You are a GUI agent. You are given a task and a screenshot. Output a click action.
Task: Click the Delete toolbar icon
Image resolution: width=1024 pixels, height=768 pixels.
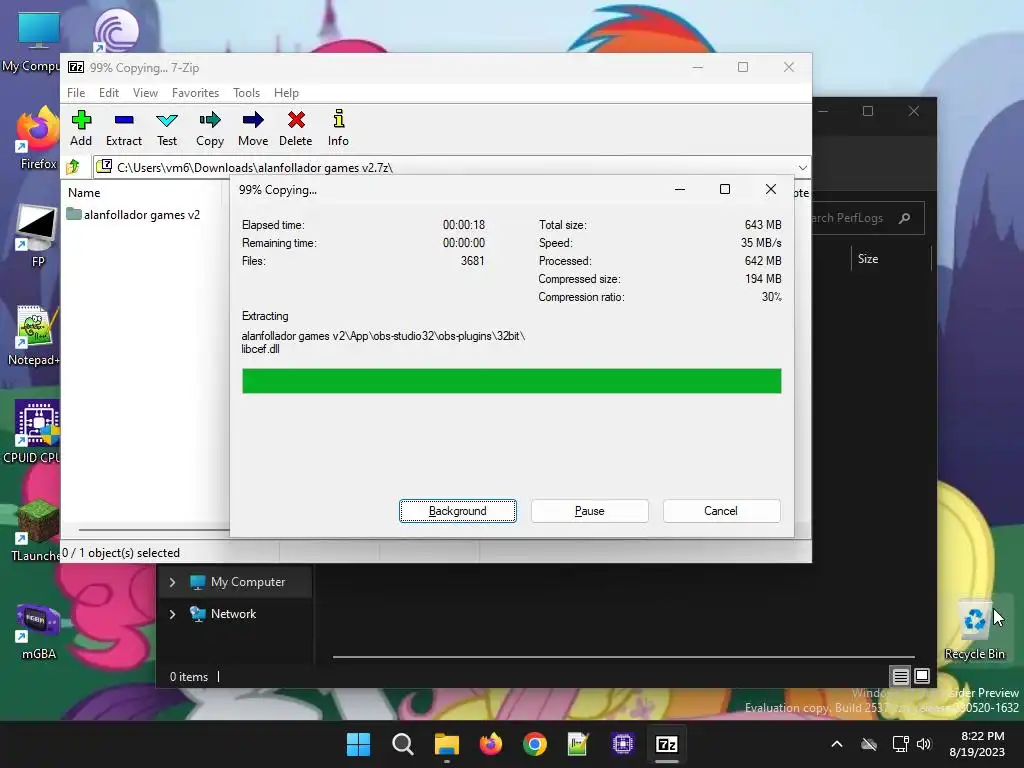(296, 128)
